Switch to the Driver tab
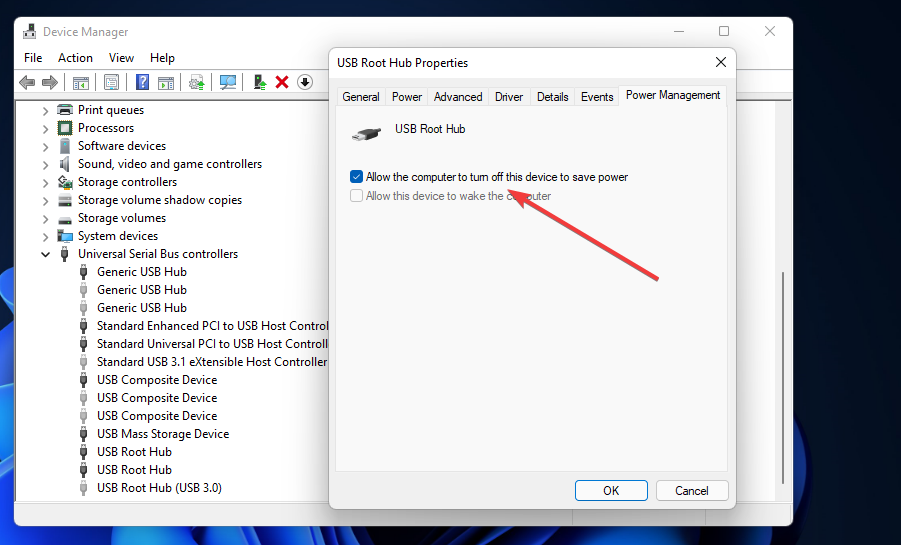Viewport: 901px width, 545px height. coord(509,97)
